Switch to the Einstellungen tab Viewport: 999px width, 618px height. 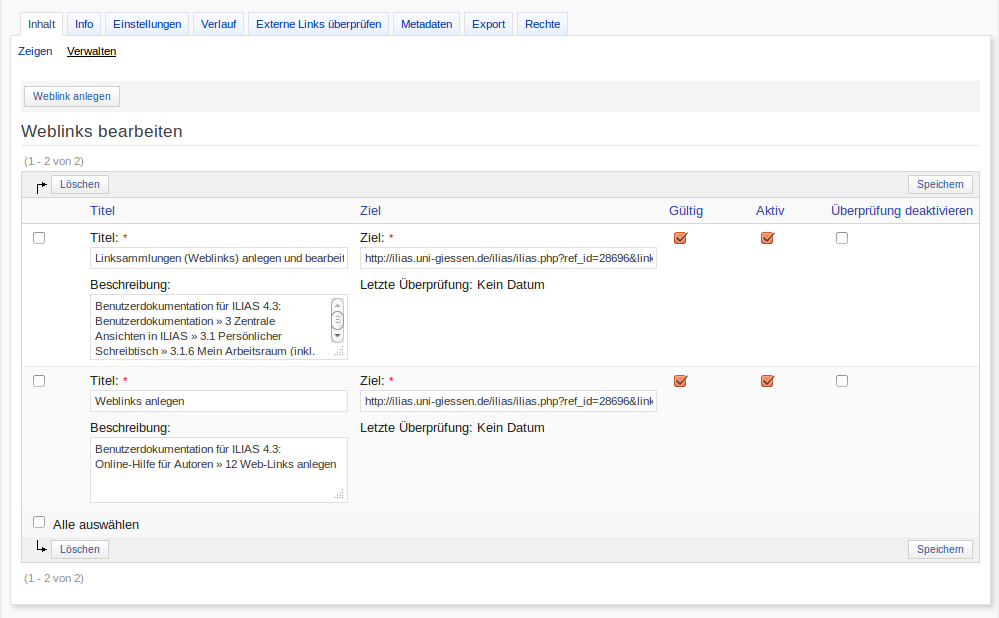(x=147, y=24)
